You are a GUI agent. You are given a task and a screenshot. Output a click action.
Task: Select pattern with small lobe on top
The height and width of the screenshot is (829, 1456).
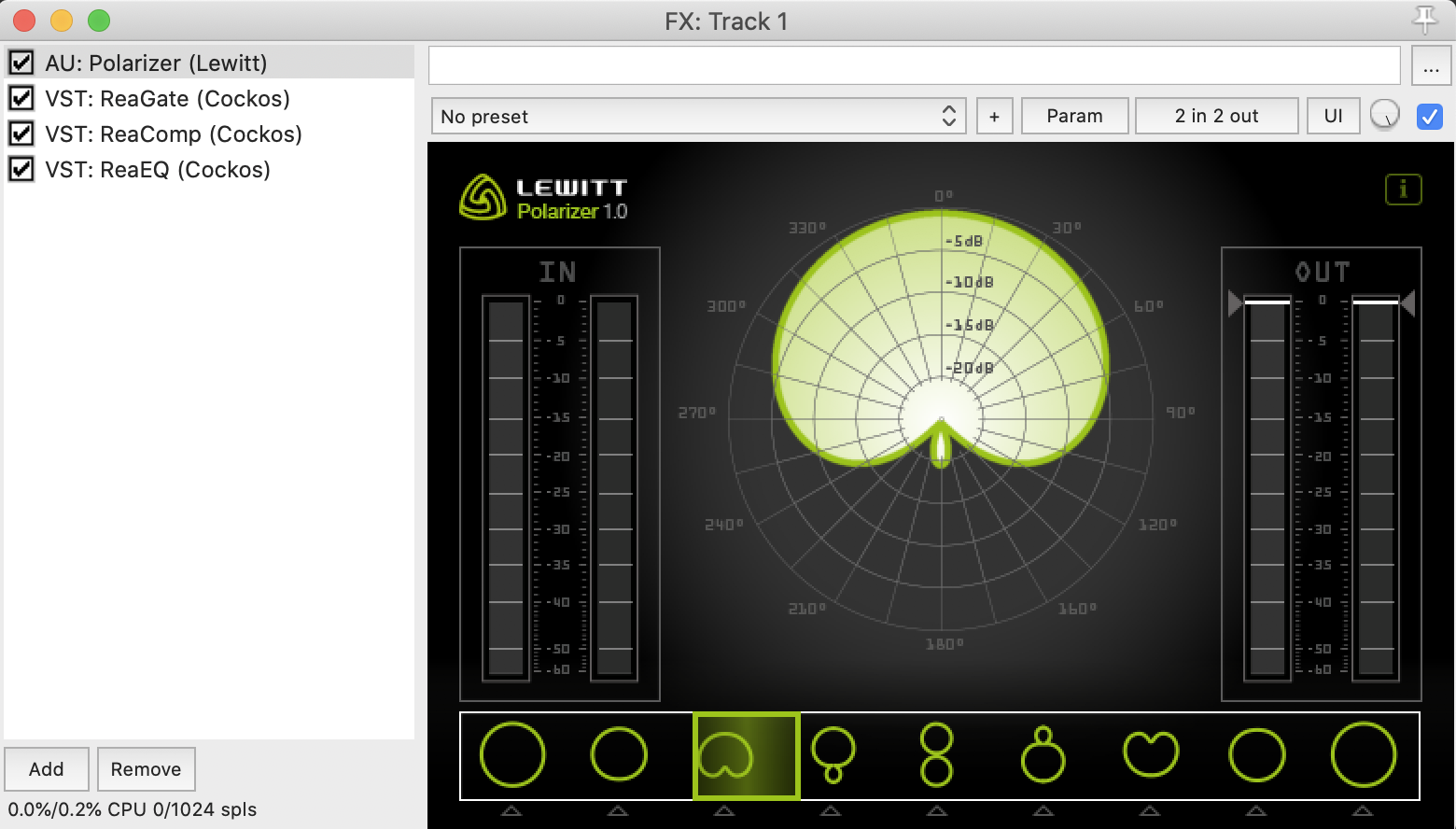click(x=1043, y=755)
